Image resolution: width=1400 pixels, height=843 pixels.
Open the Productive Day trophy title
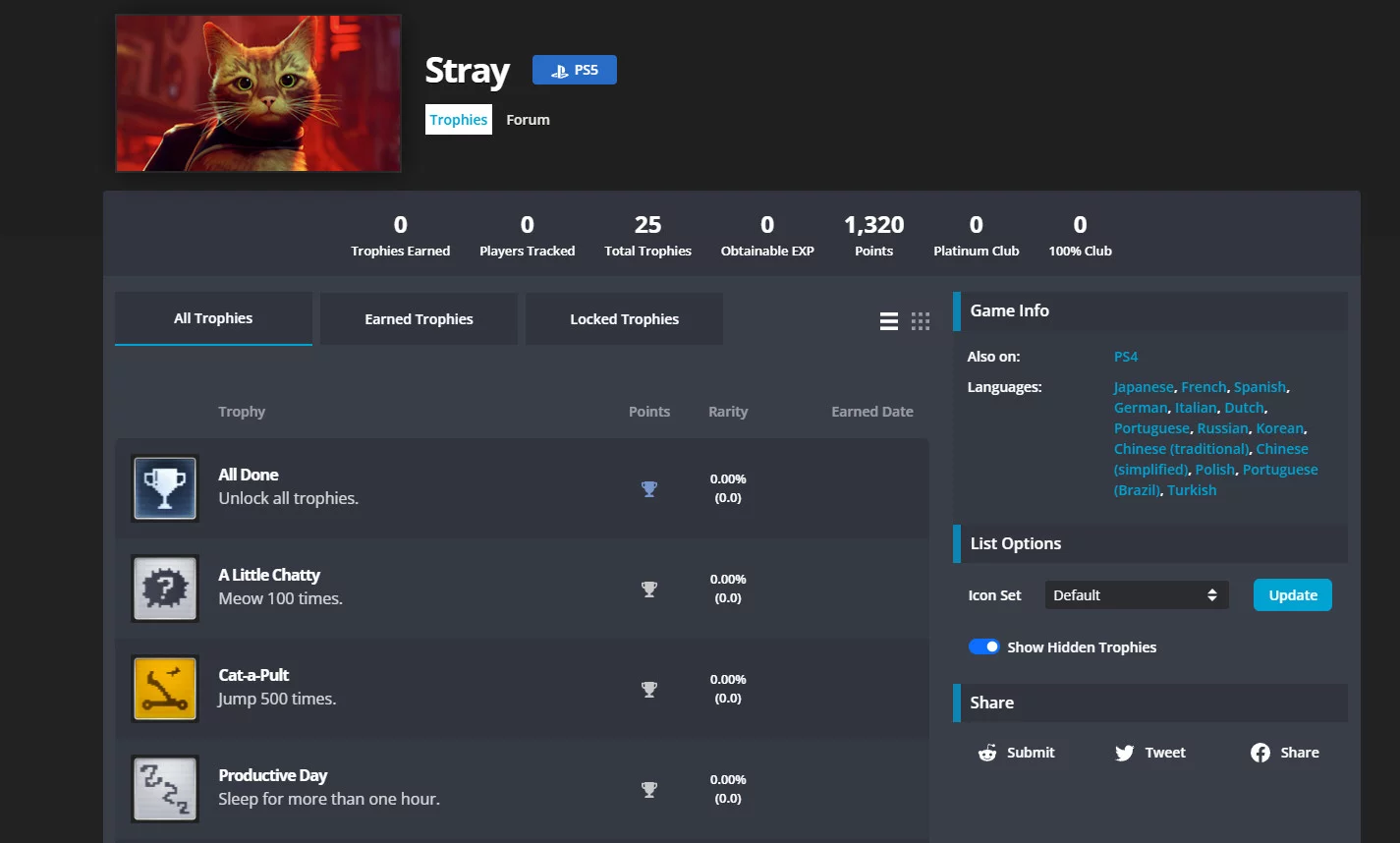click(x=273, y=775)
